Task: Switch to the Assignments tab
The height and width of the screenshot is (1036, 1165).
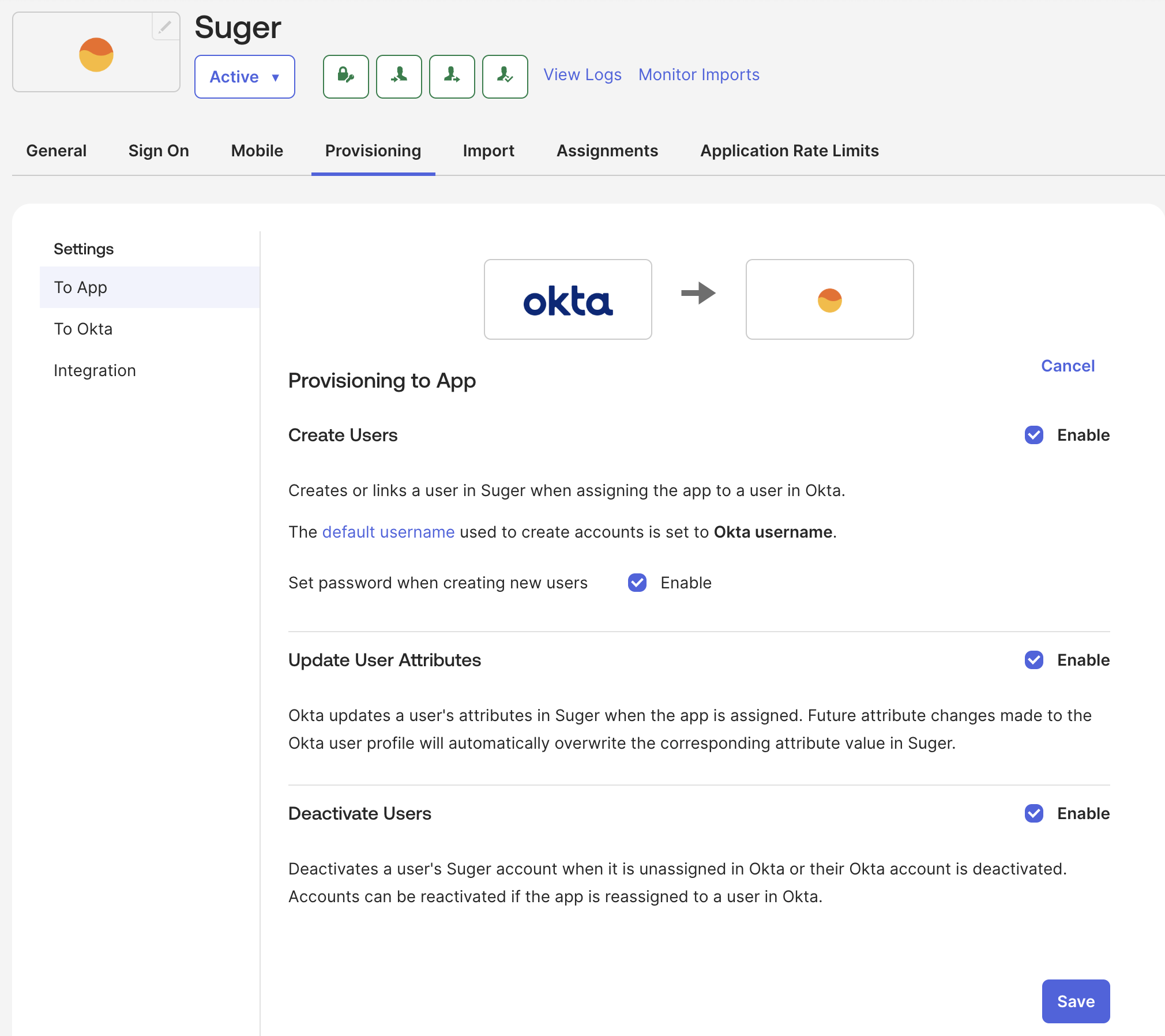Action: click(607, 151)
